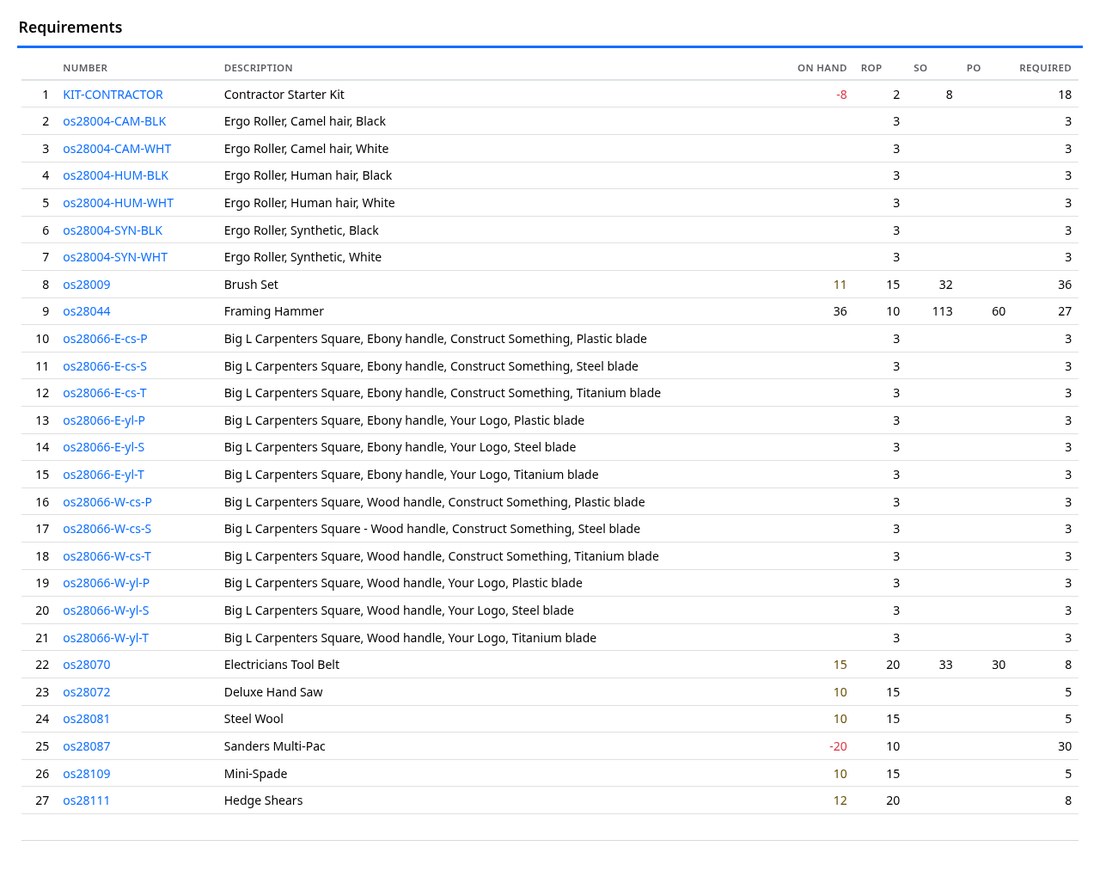Click the REQUIRED column header

pos(1045,68)
